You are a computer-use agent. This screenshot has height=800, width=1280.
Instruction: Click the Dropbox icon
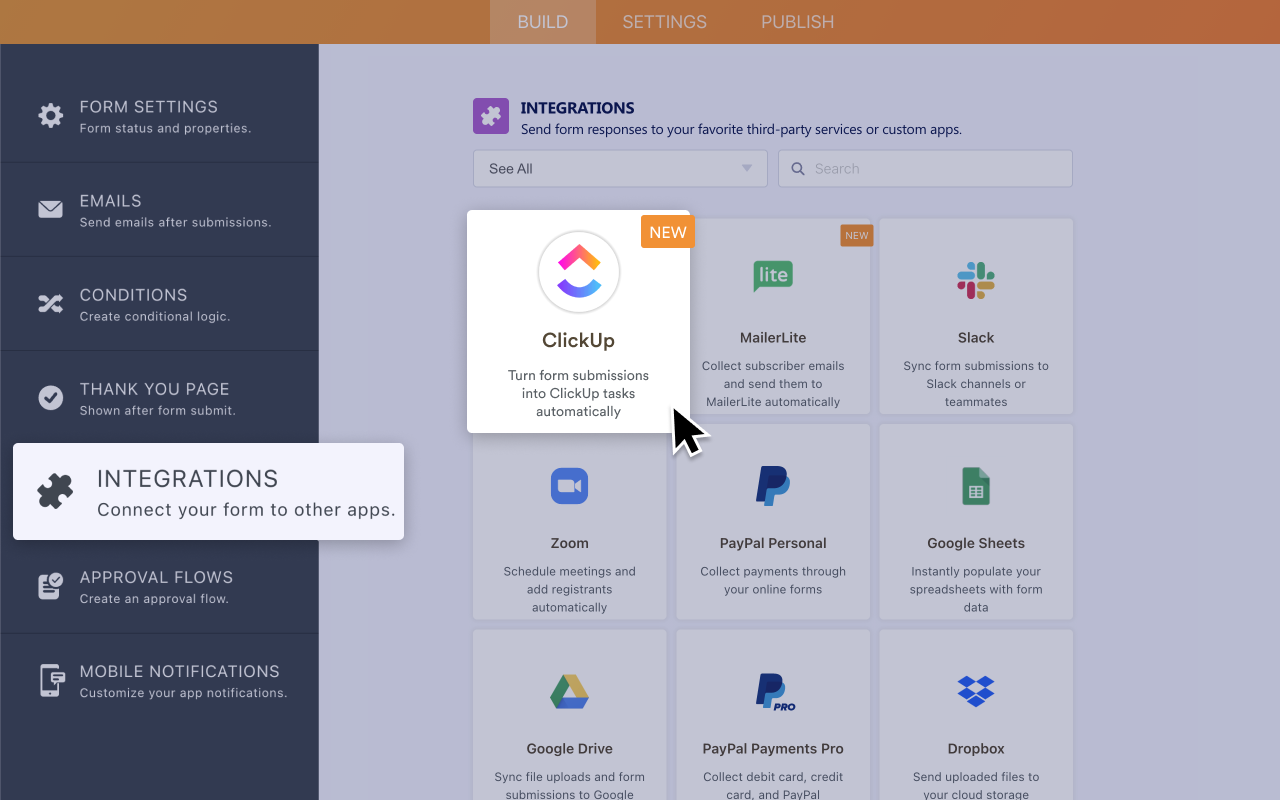975,691
